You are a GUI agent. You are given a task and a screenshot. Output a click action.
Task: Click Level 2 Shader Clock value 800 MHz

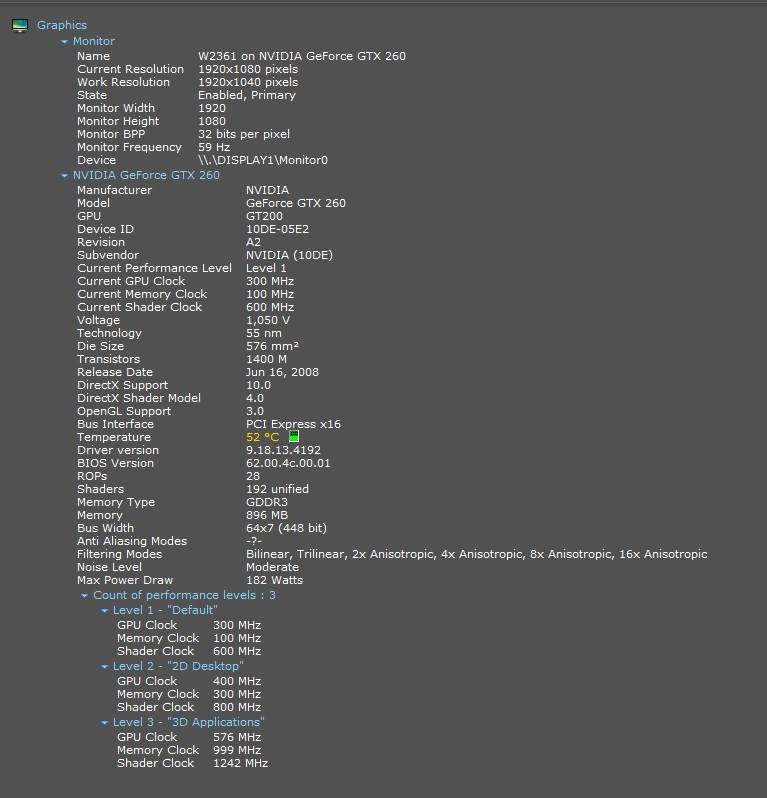(237, 707)
